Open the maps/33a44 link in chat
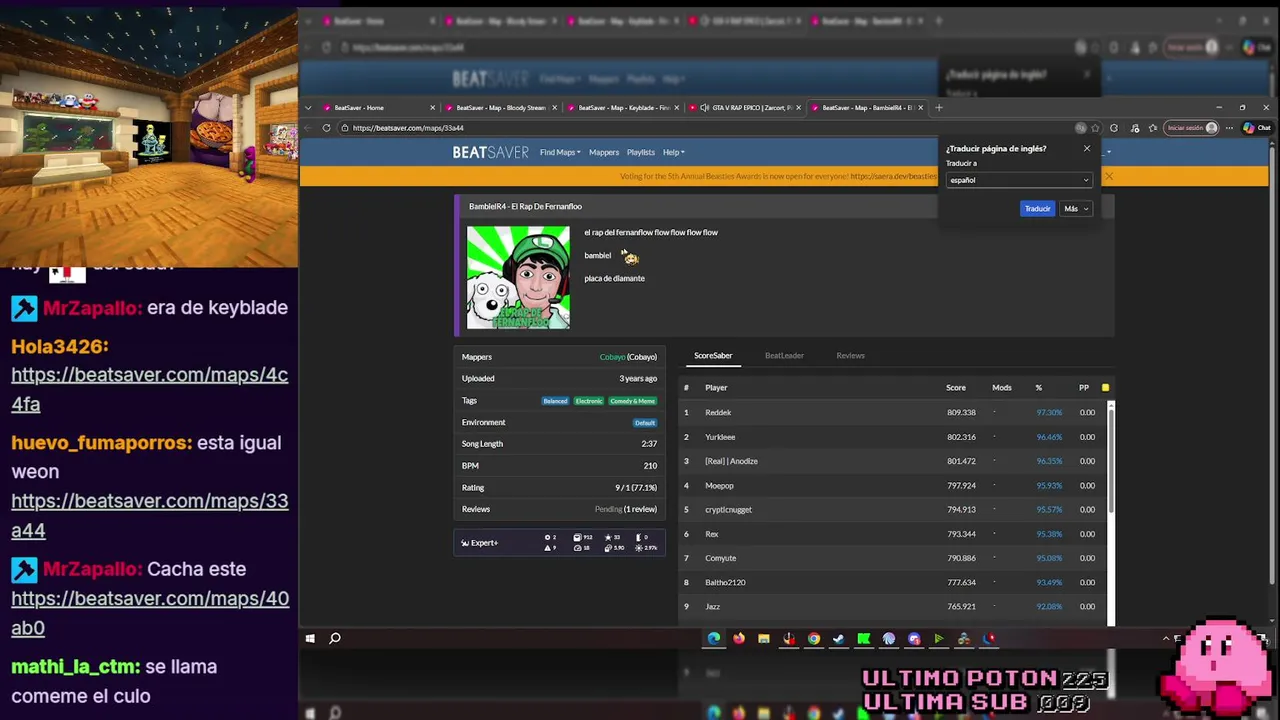1280x720 pixels. tap(150, 515)
